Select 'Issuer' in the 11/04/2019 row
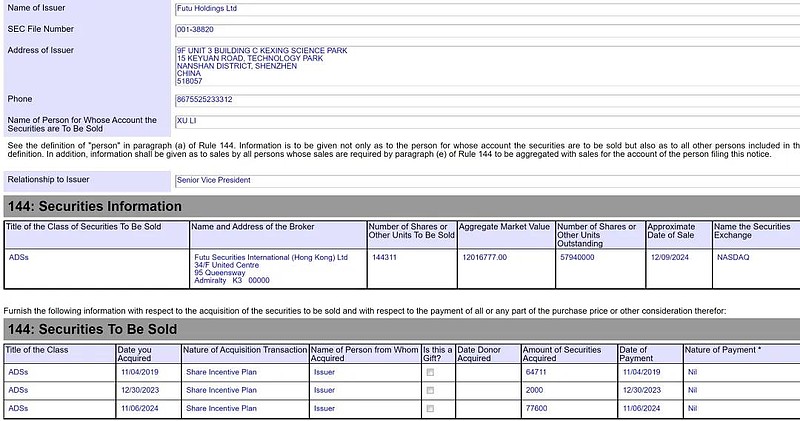Viewport: 800px width, 421px height. click(x=324, y=372)
